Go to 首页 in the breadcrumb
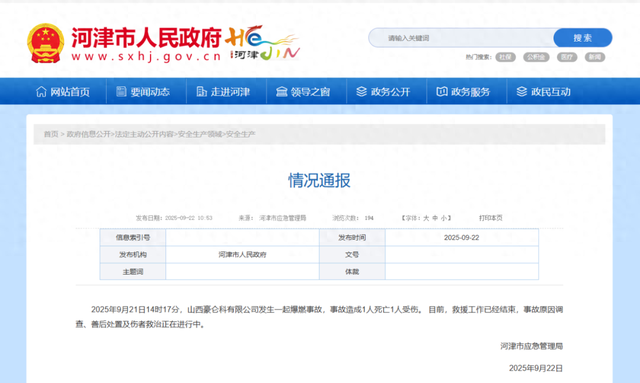The image size is (640, 383). coord(51,134)
